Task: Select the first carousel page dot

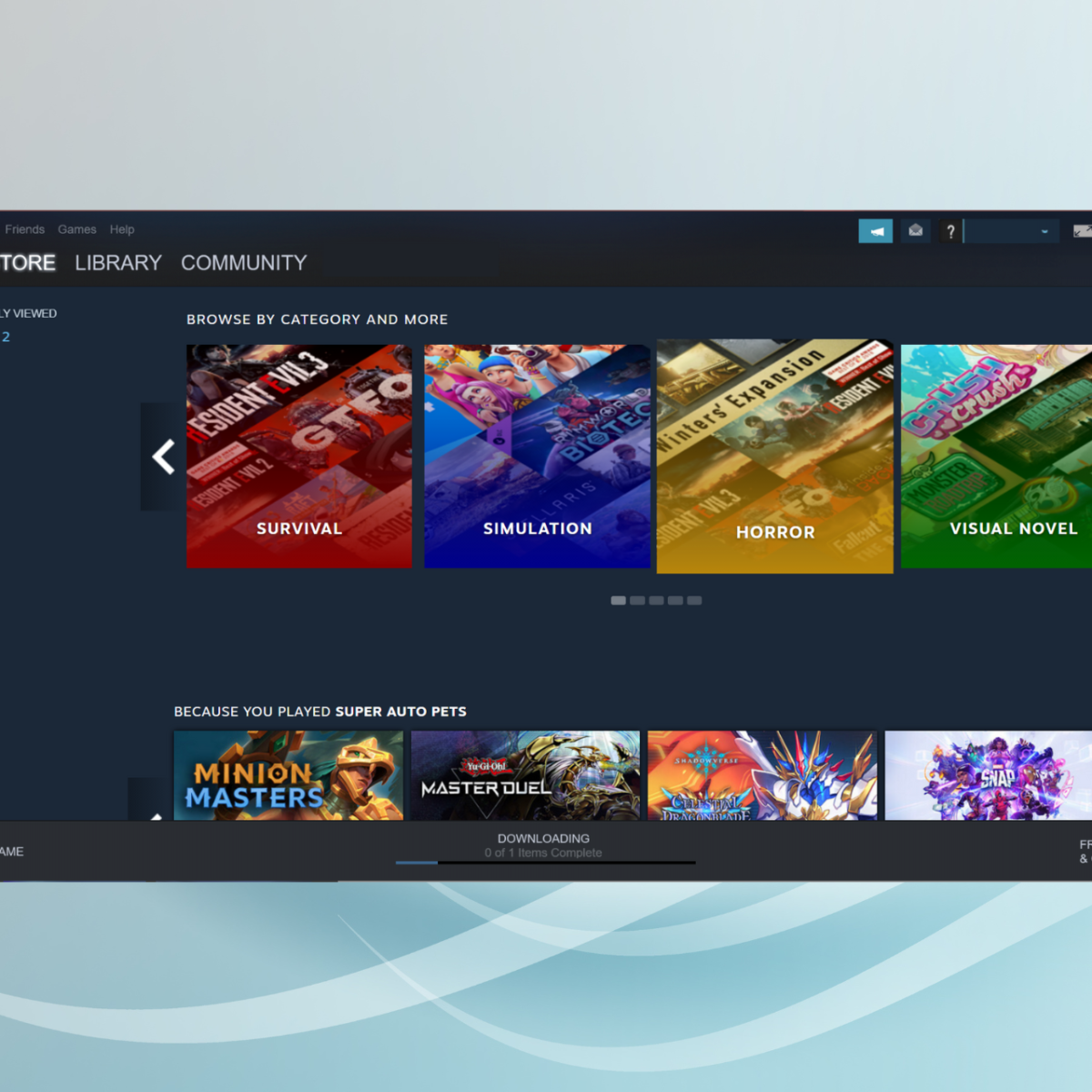Action: point(618,601)
